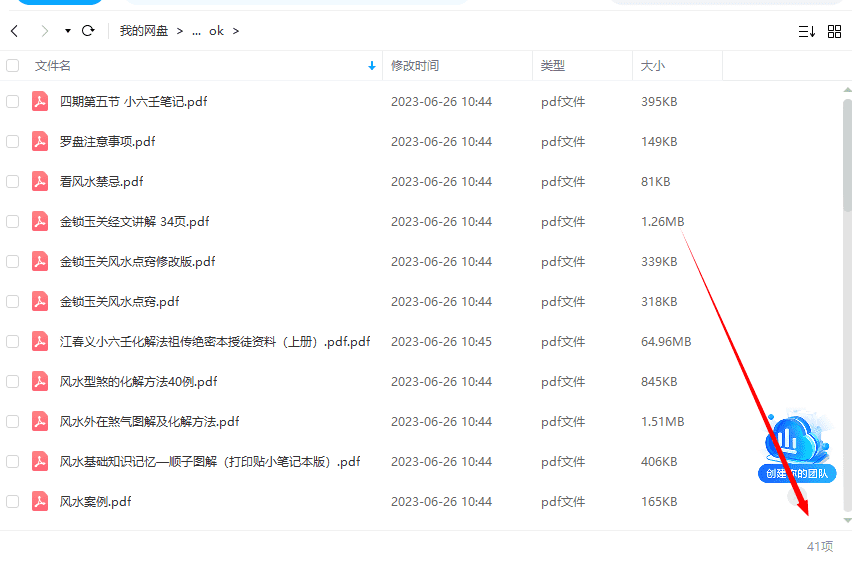Screen dimensions: 852x561
Task: Open the create team cloud widget
Action: (797, 448)
